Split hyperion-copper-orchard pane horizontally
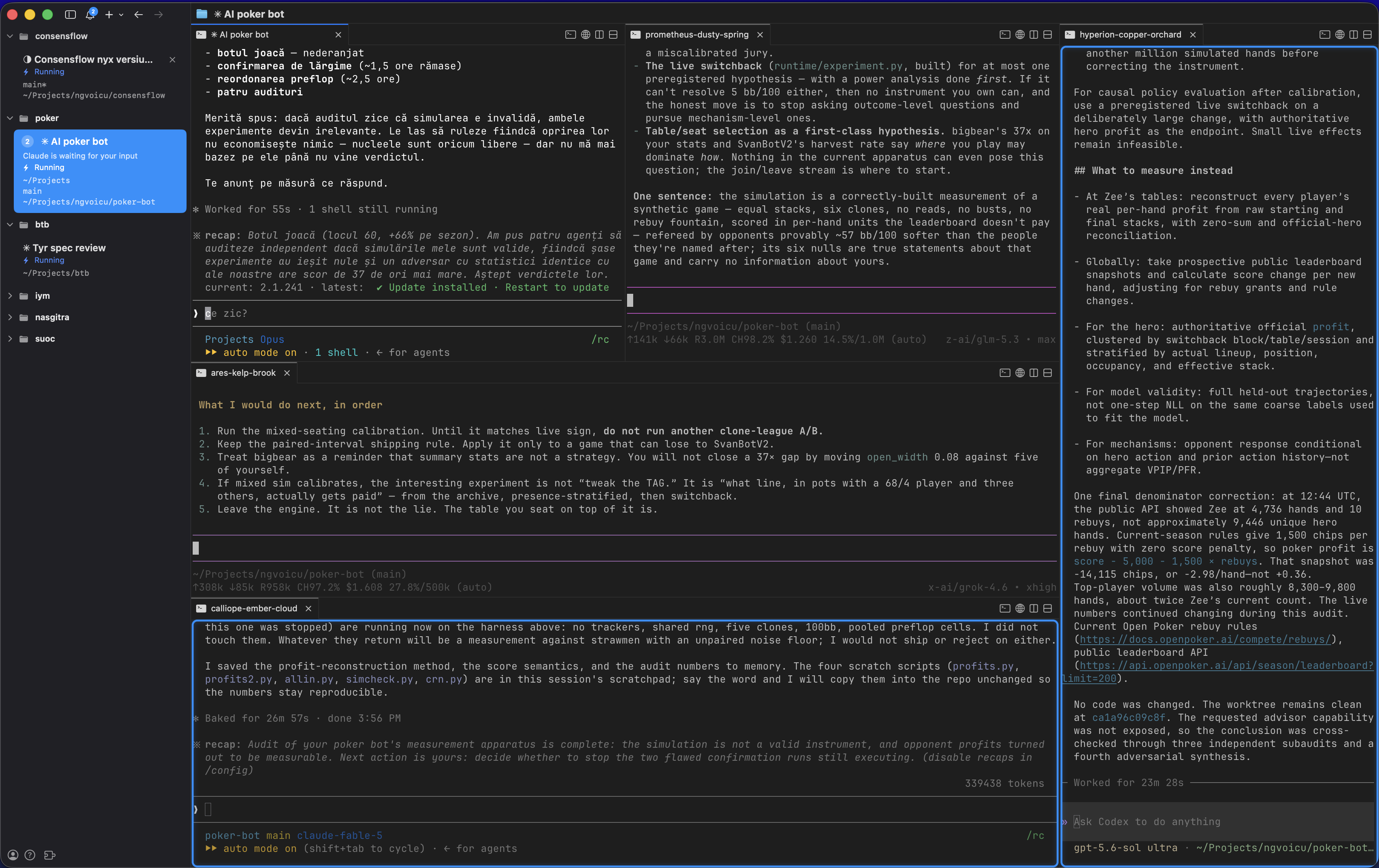This screenshot has width=1379, height=868. click(1368, 35)
